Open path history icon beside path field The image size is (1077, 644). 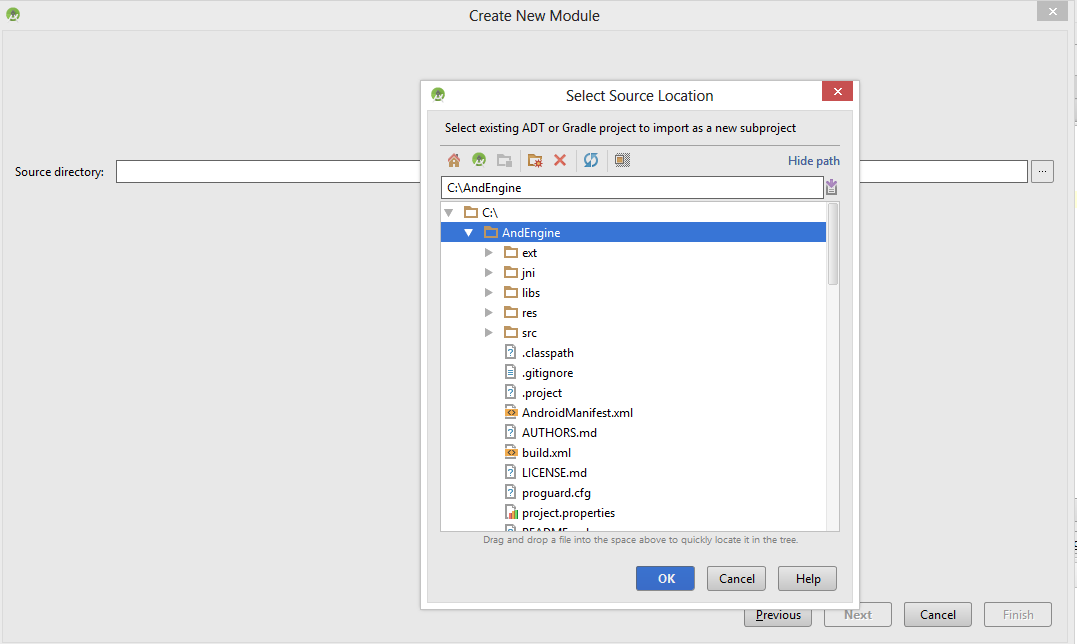831,187
